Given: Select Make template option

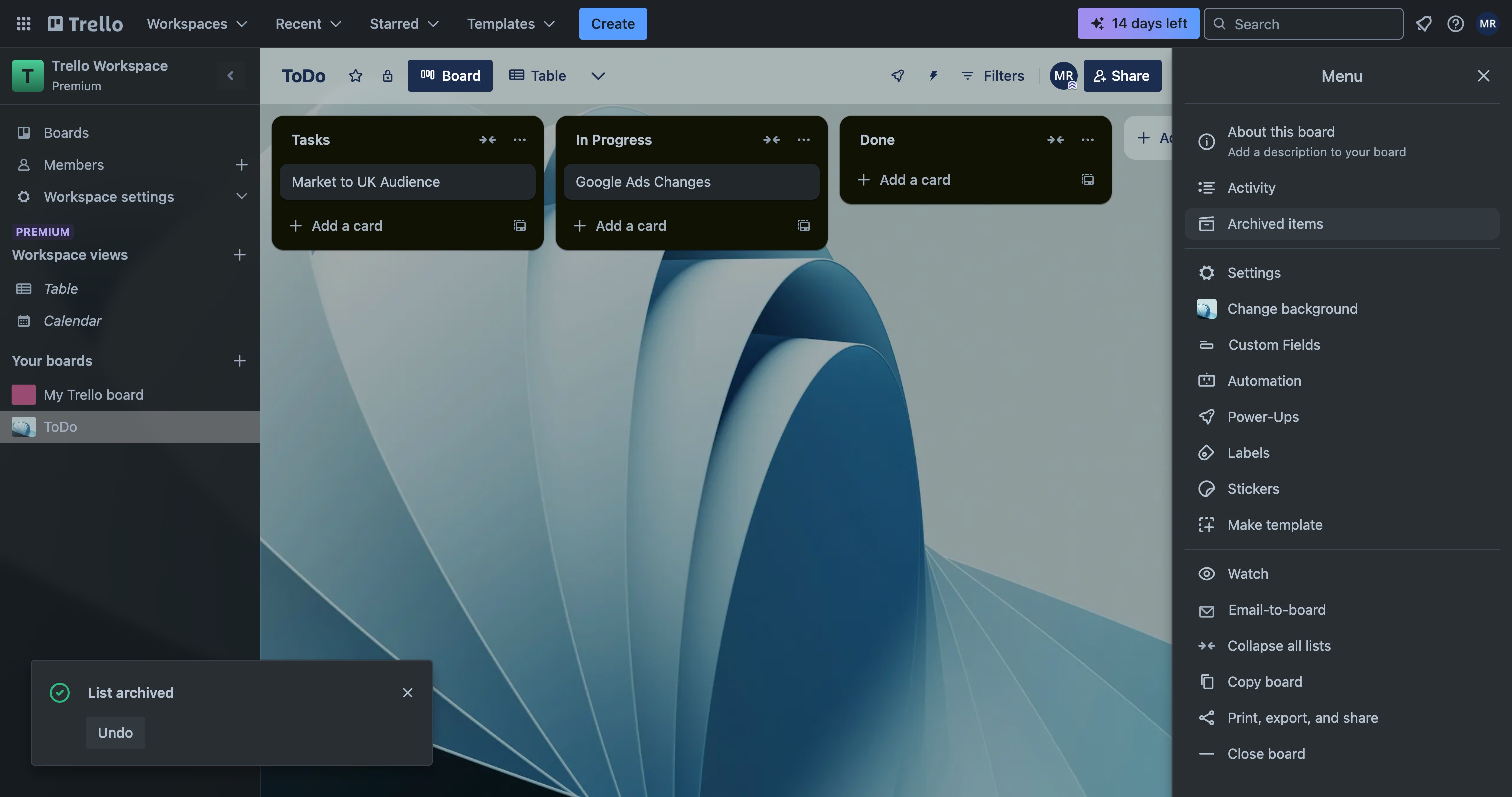Looking at the screenshot, I should 1342,525.
